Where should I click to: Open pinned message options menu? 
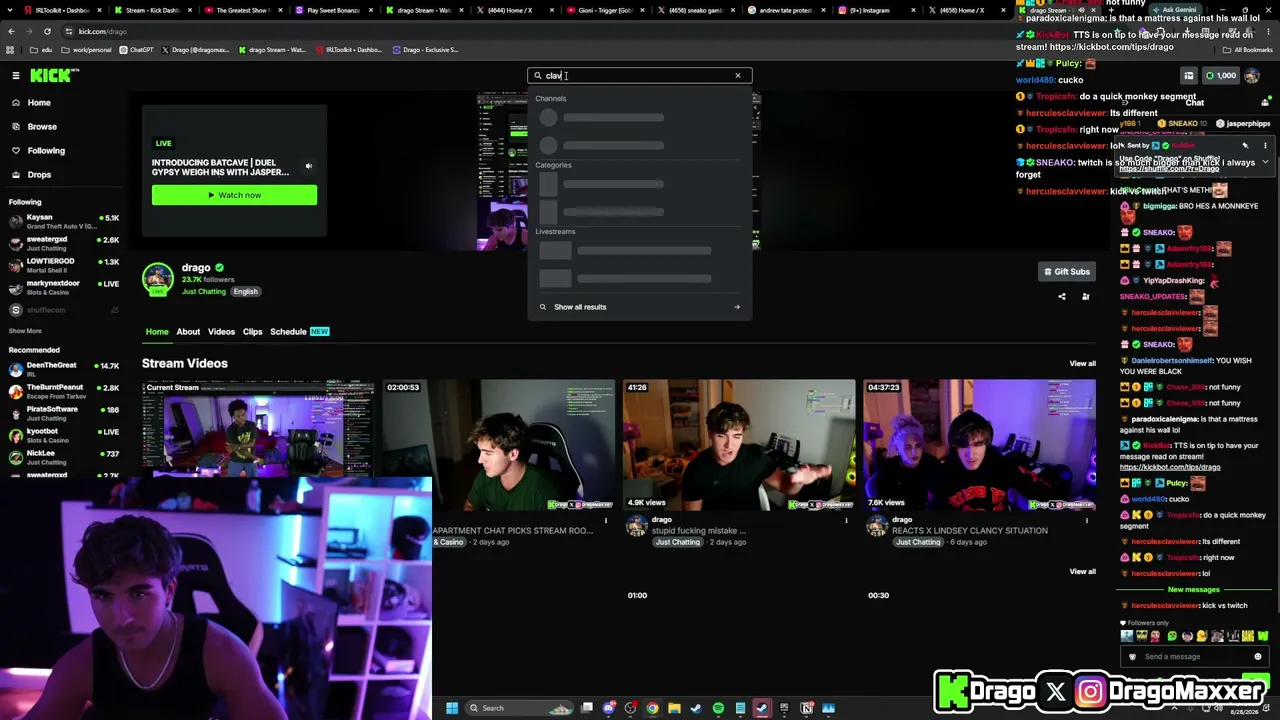point(1265,146)
